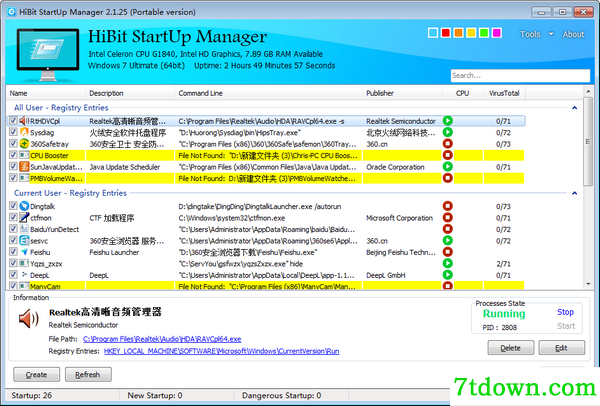Click the DeepL app icon
Viewport: 600px width, 406px height.
24,275
